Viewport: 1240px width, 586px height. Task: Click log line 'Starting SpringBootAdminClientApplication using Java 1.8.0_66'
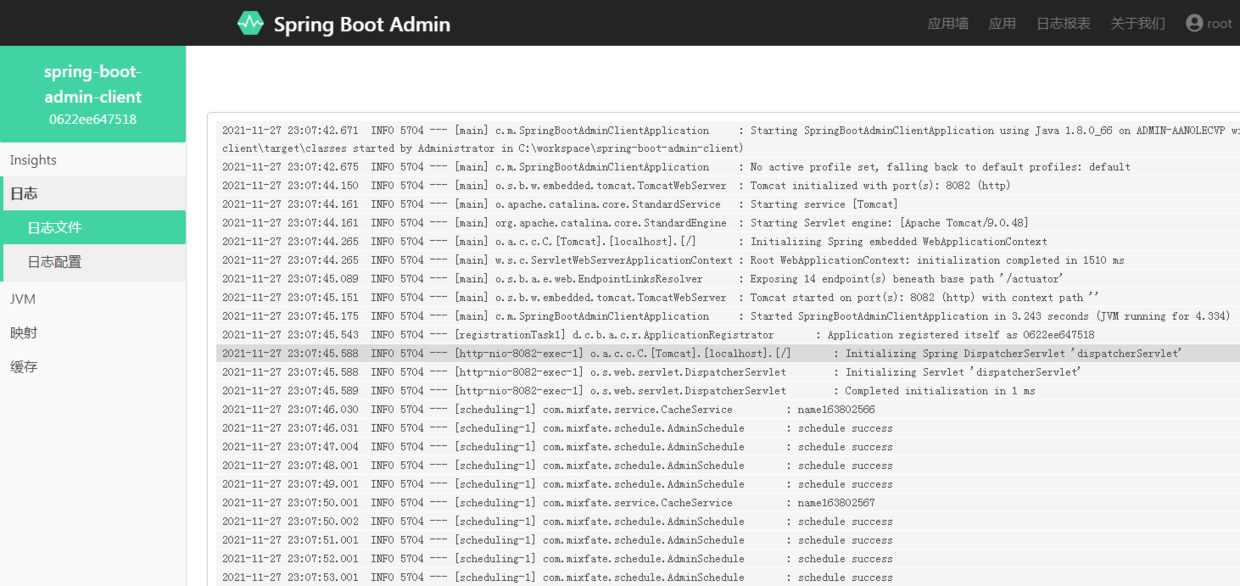coord(728,139)
